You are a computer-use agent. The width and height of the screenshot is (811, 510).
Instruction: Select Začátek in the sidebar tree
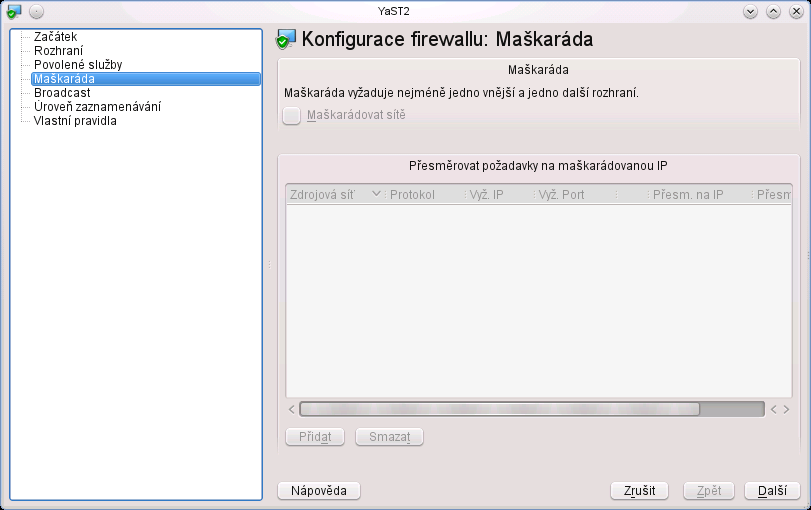pyautogui.click(x=55, y=37)
